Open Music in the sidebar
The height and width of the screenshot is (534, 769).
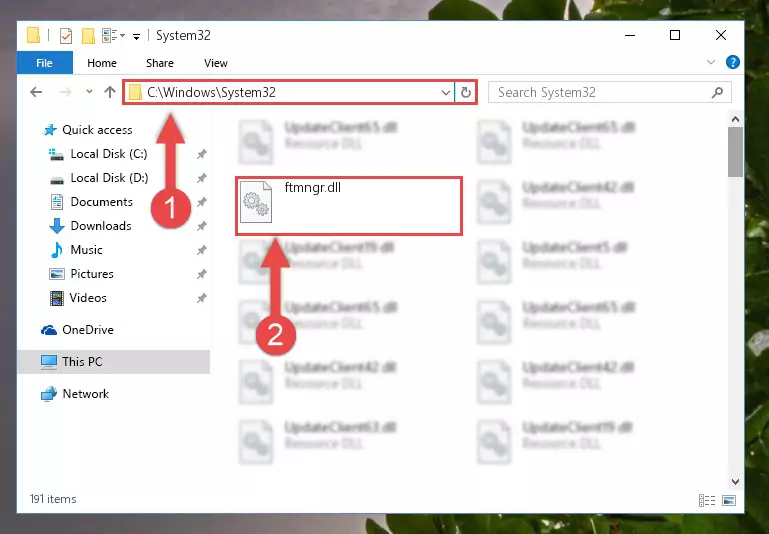tap(86, 250)
